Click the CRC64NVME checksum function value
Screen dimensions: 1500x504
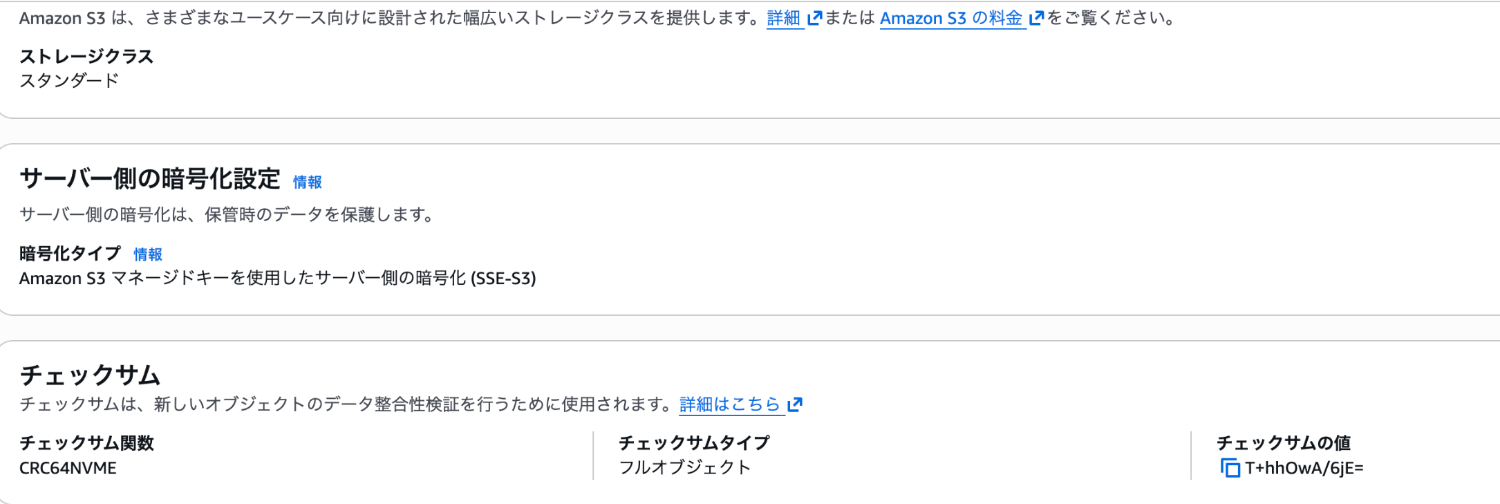tap(68, 467)
